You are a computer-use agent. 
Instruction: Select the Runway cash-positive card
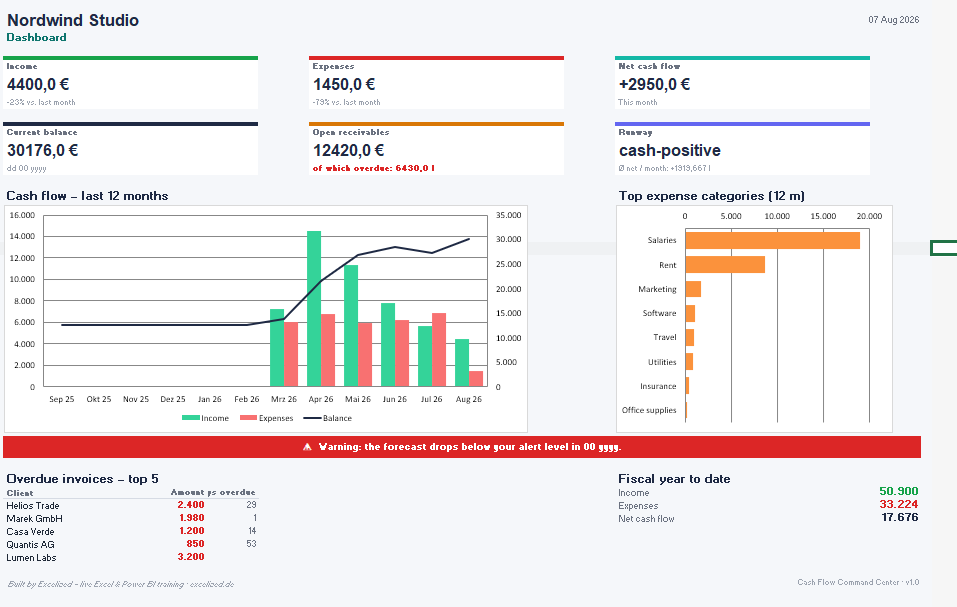tap(742, 149)
